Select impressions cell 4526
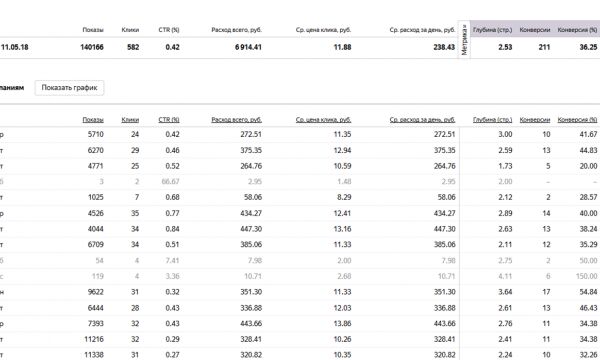The width and height of the screenshot is (600, 360). pos(96,213)
